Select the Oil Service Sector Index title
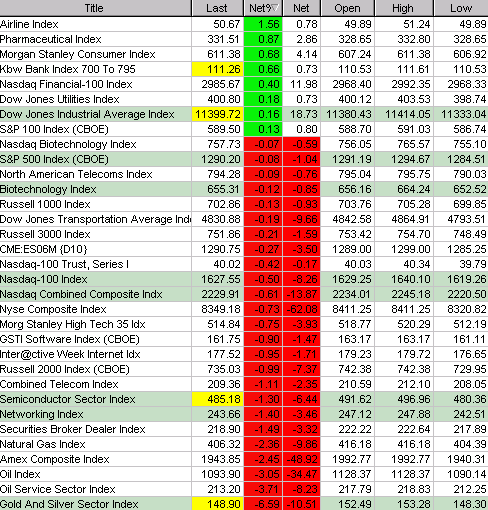488x510 pixels. pyautogui.click(x=58, y=489)
